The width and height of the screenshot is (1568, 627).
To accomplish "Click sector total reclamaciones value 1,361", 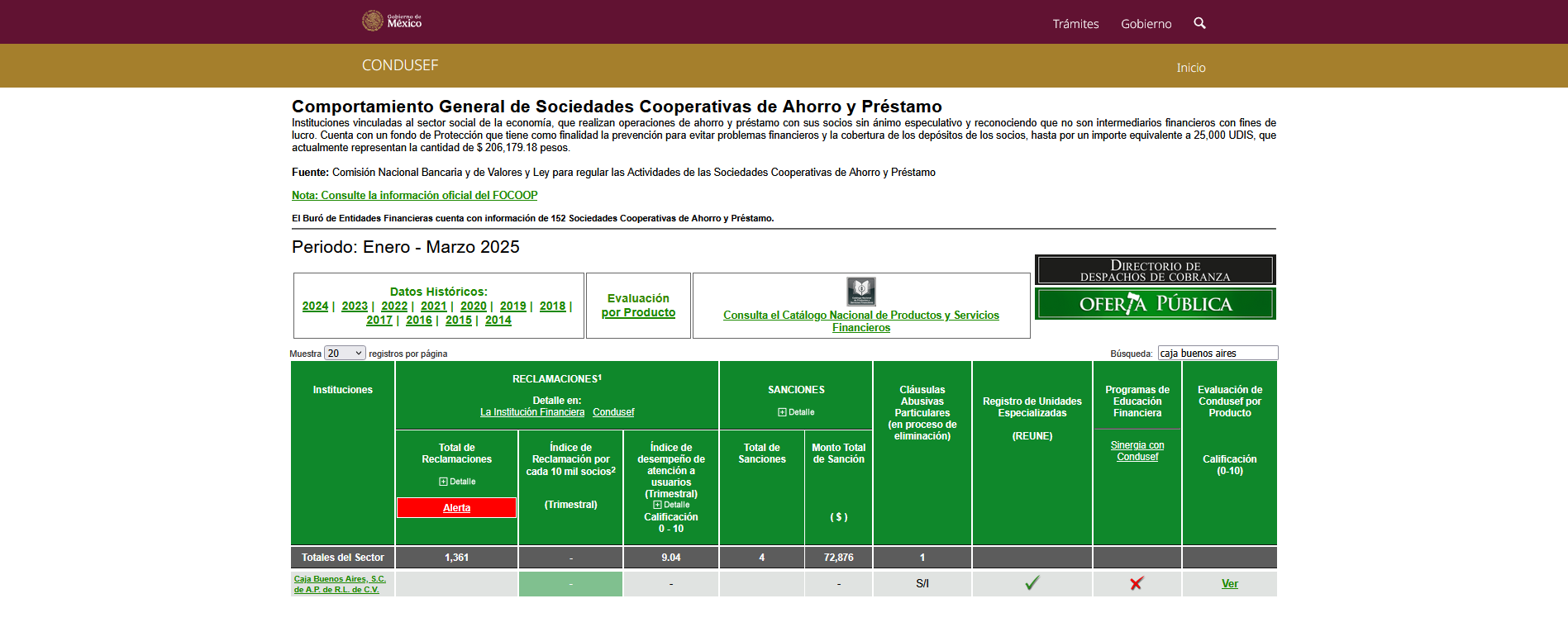I will click(456, 558).
